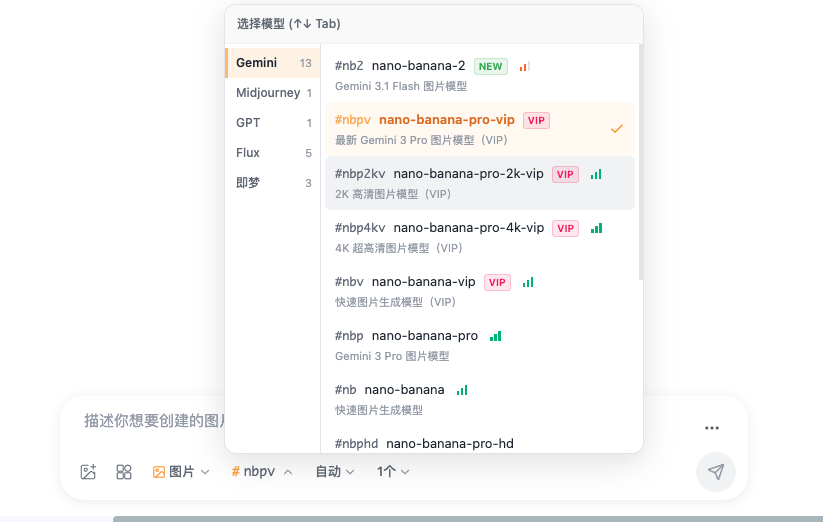Click the 选择模型 header text
The image size is (823, 522).
tap(288, 24)
